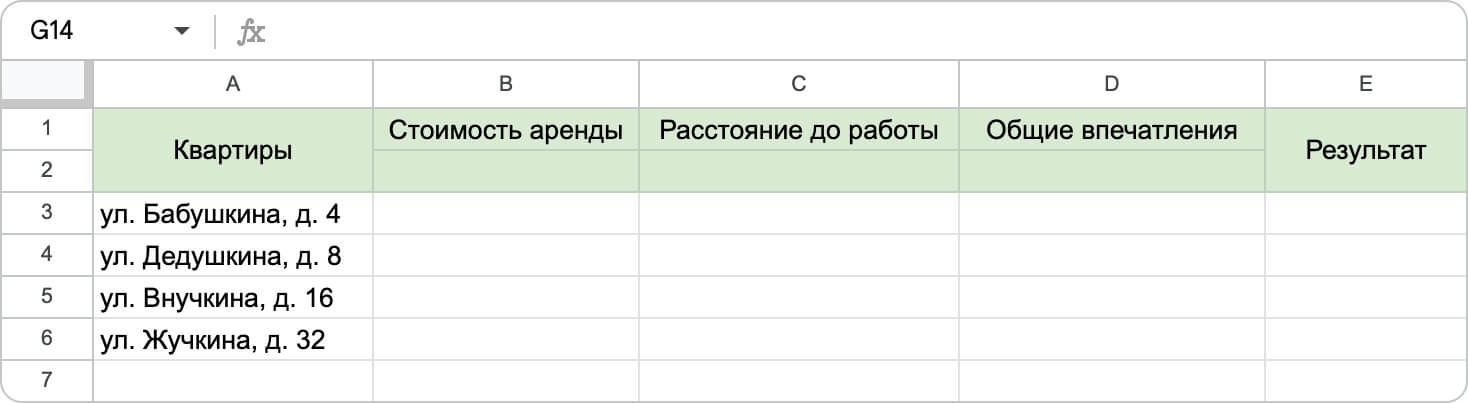Select column D header
The height and width of the screenshot is (403, 1468).
1112,85
